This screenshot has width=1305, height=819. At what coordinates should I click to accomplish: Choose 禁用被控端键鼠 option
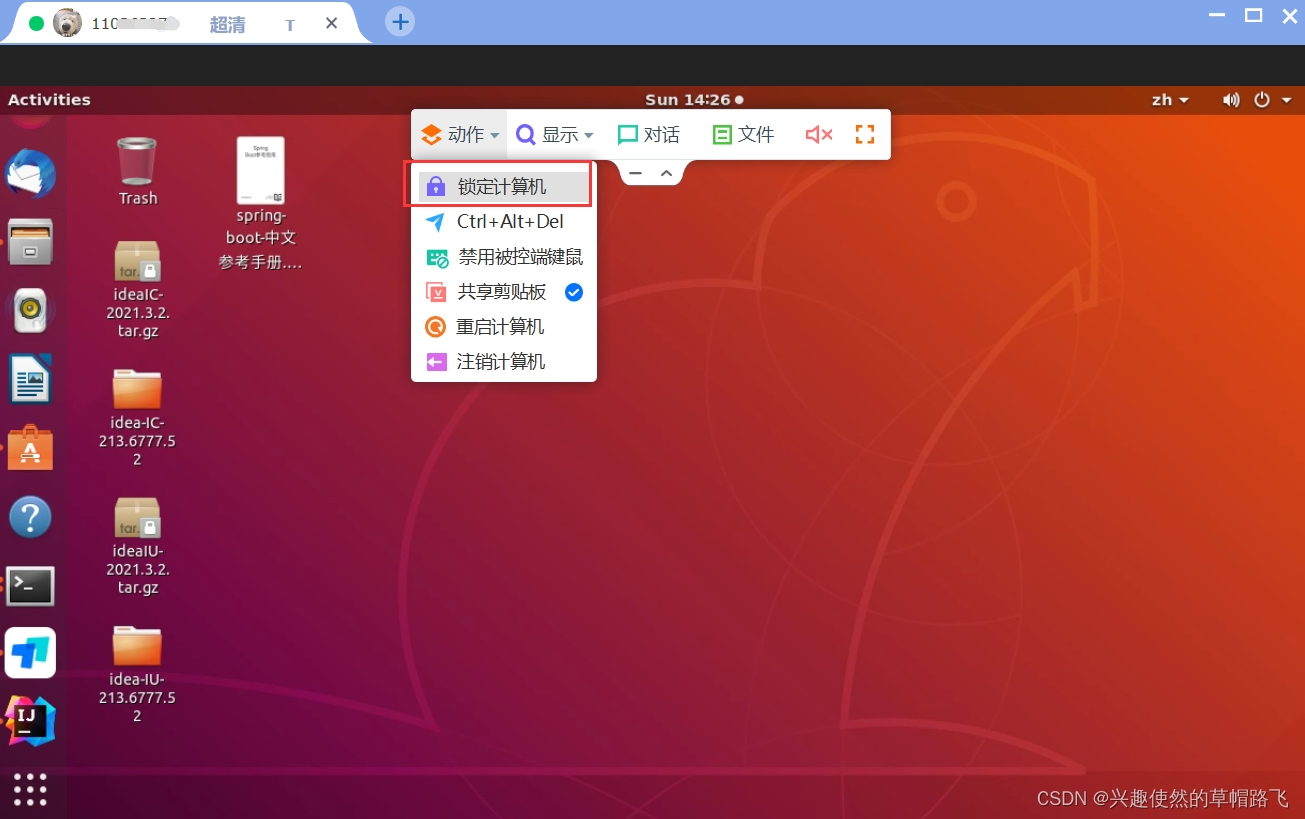pos(503,257)
